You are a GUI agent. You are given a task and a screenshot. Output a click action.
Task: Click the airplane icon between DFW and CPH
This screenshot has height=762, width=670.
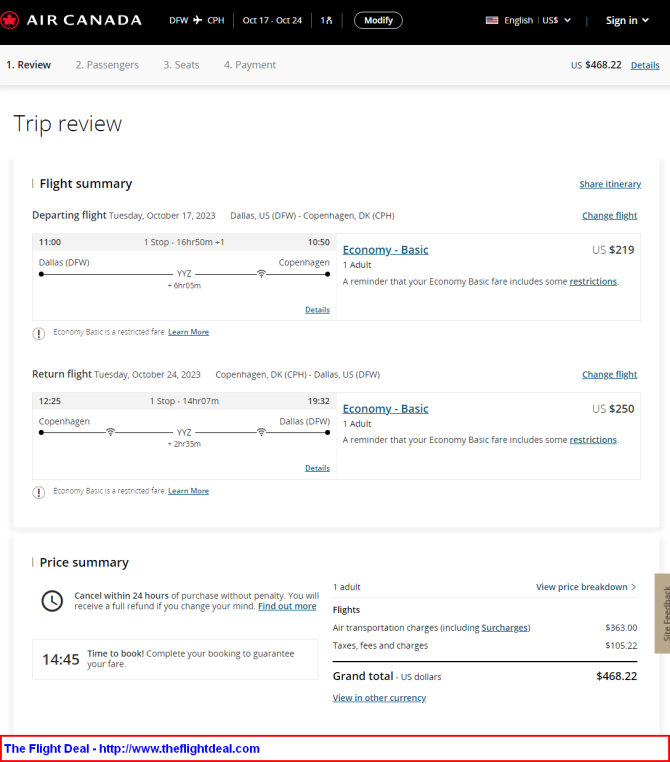pos(197,20)
